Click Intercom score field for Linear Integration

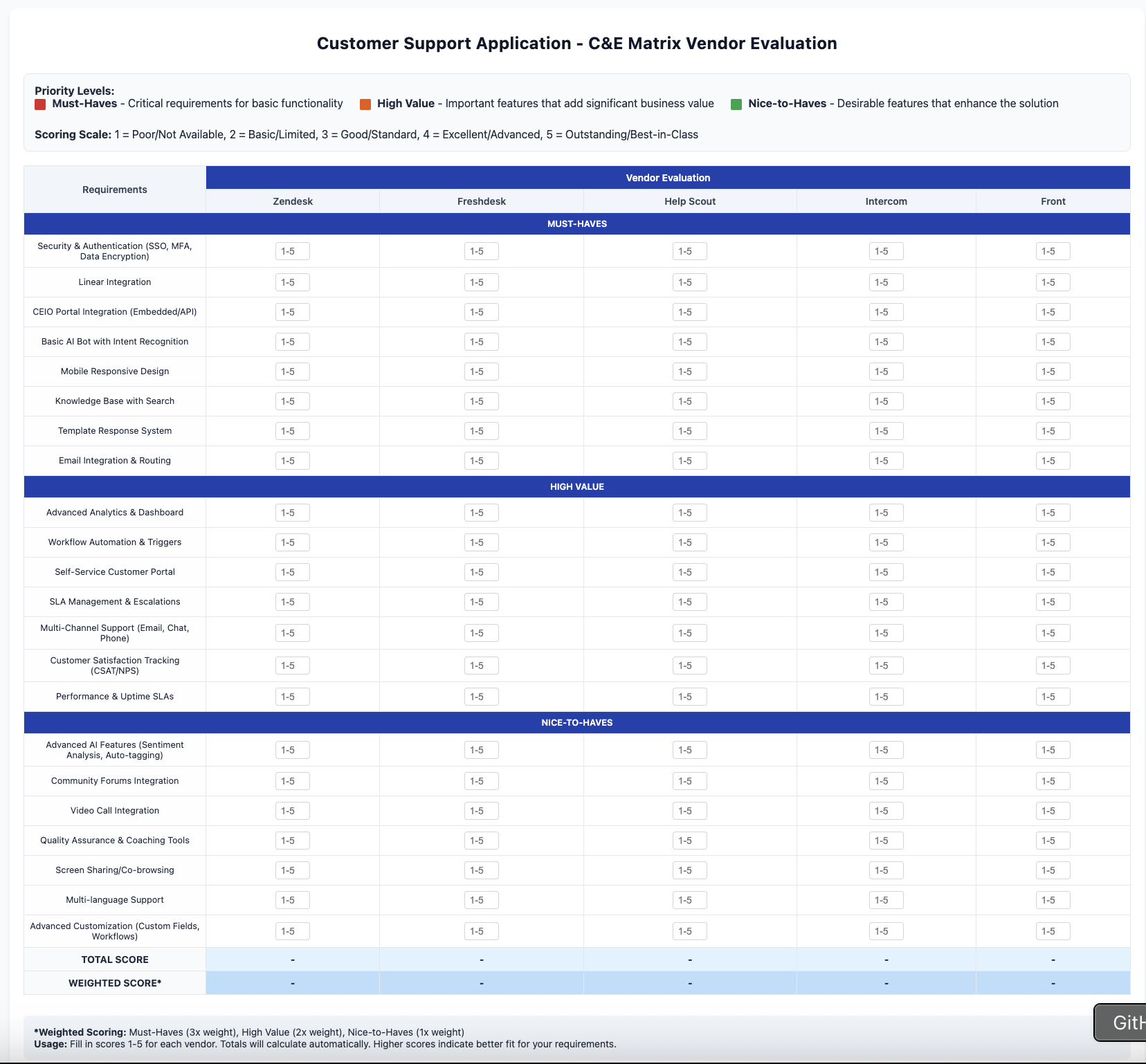coord(886,282)
